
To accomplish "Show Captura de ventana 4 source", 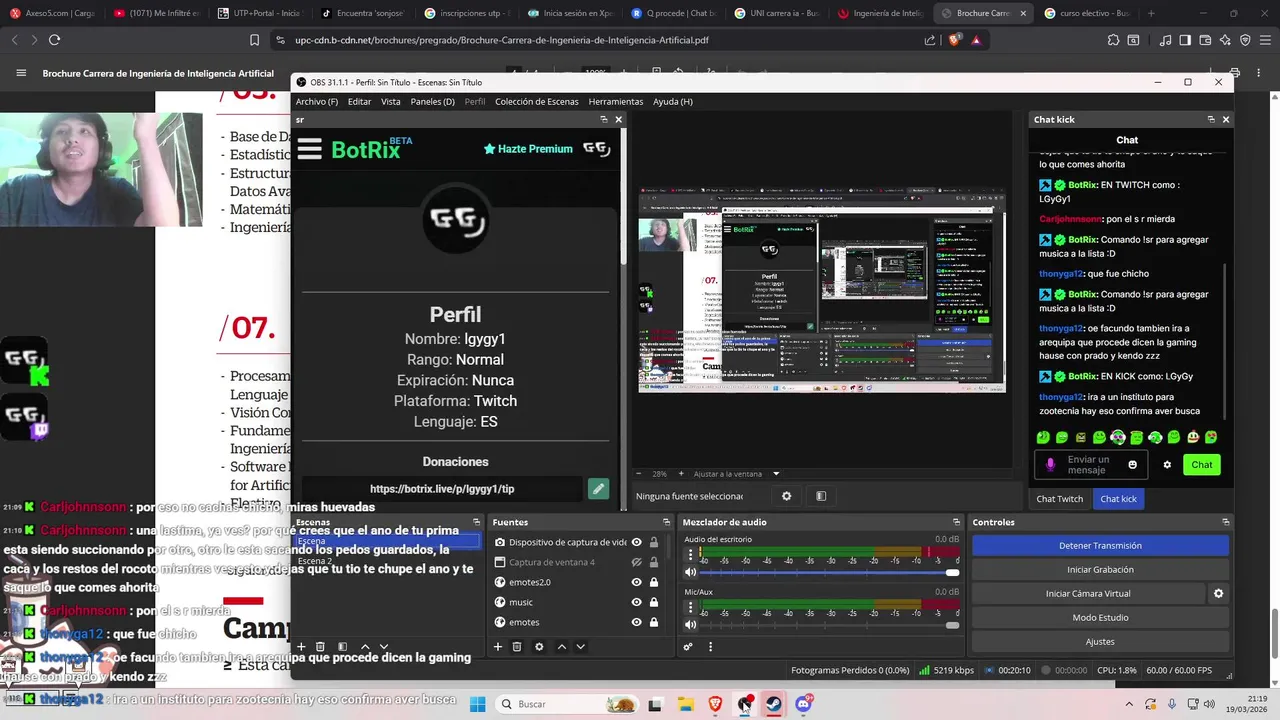I will point(636,562).
